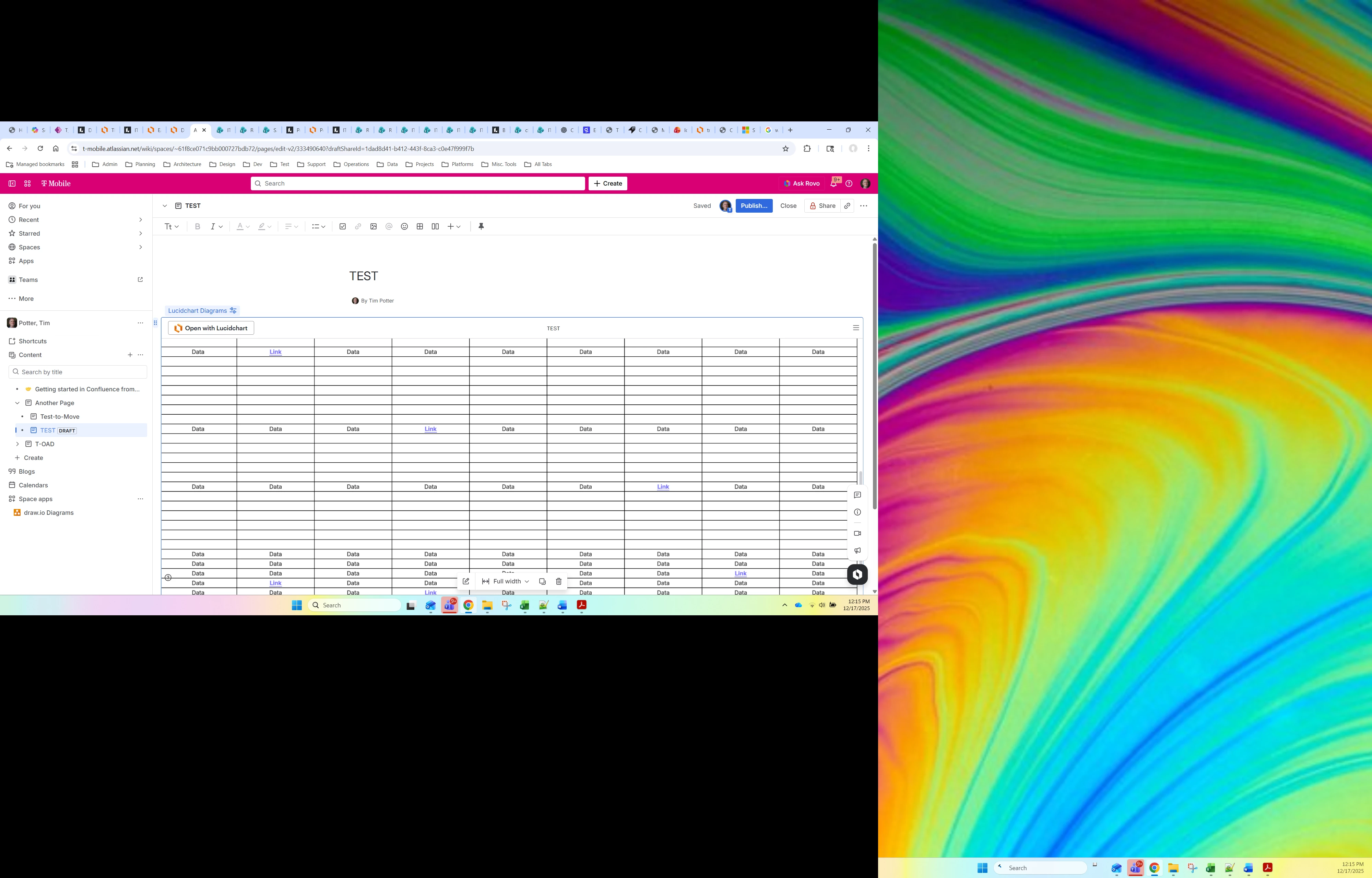The image size is (1372, 878).
Task: Open Lucidchart diagram hamburger menu
Action: click(855, 328)
